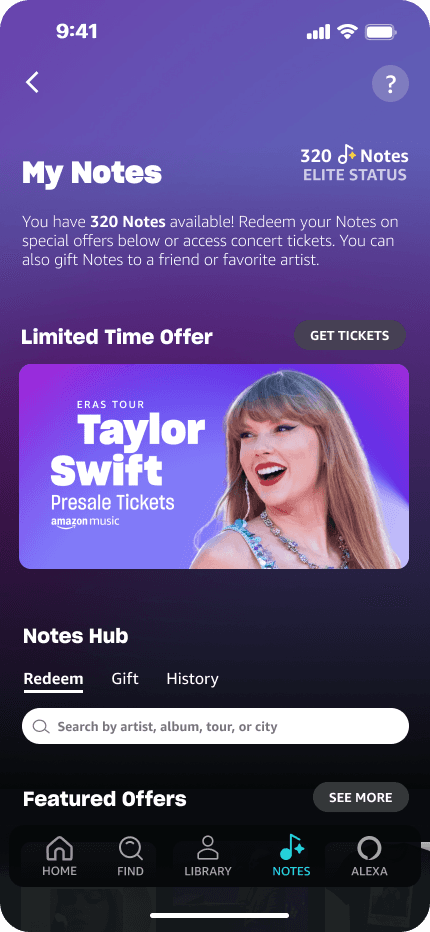Screen dimensions: 430x932
Task: Open Find in bottom navigation
Action: click(x=130, y=857)
